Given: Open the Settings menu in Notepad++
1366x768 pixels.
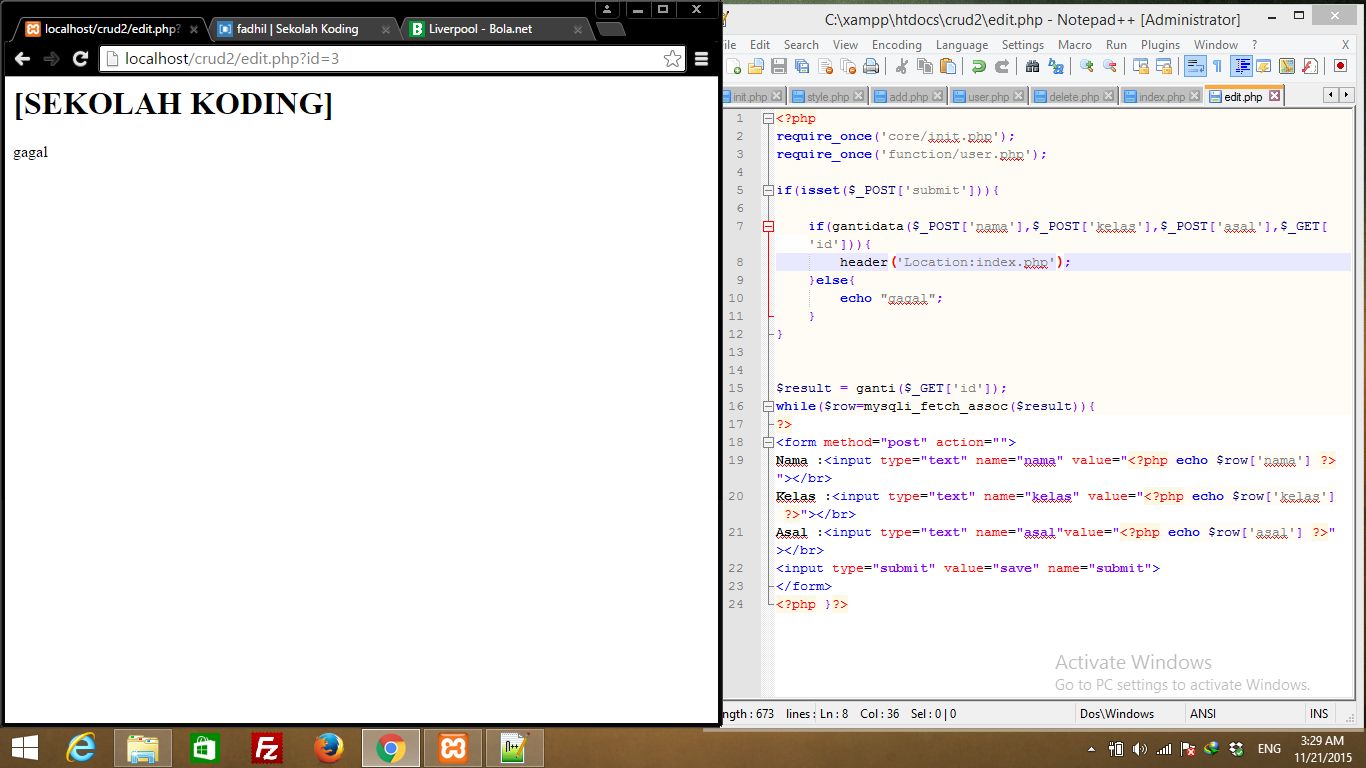Looking at the screenshot, I should click(x=1022, y=45).
